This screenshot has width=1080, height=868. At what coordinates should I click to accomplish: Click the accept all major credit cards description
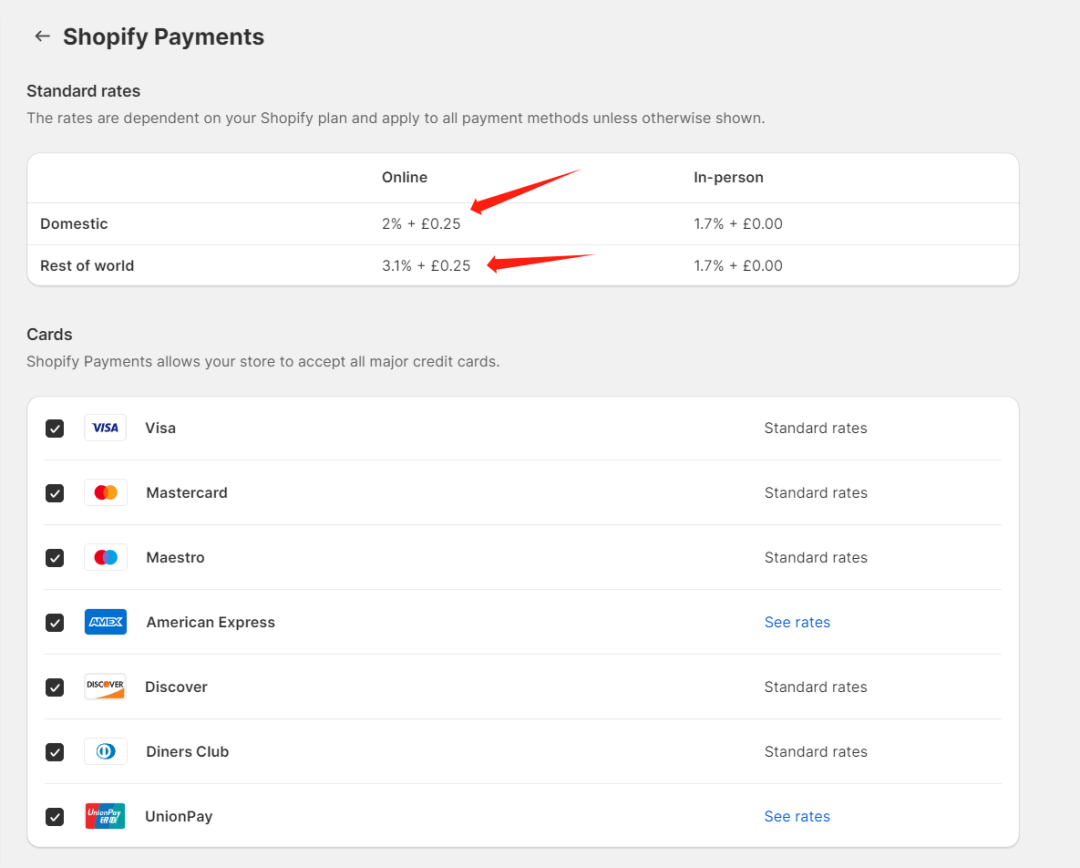(x=263, y=362)
